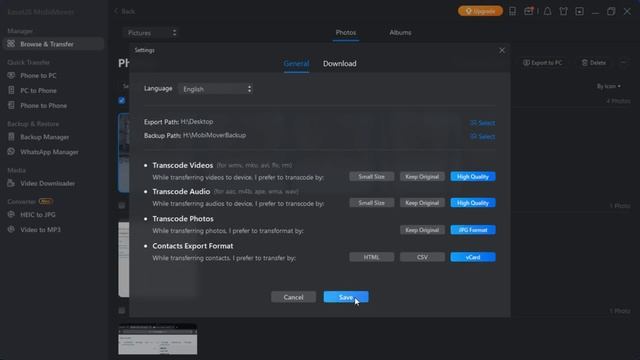640x360 pixels.
Task: Choose CSV contacts export format
Action: (x=422, y=257)
